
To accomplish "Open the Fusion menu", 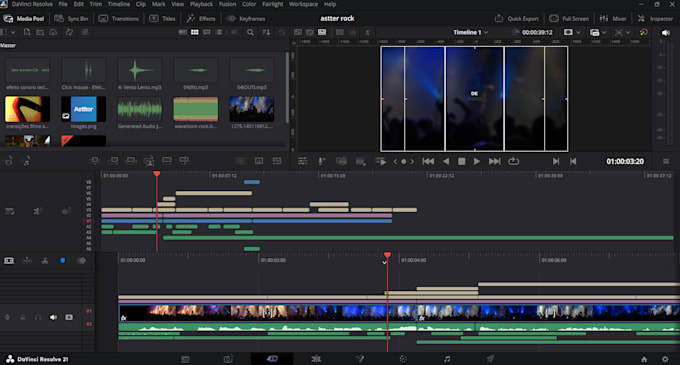I will coord(227,4).
